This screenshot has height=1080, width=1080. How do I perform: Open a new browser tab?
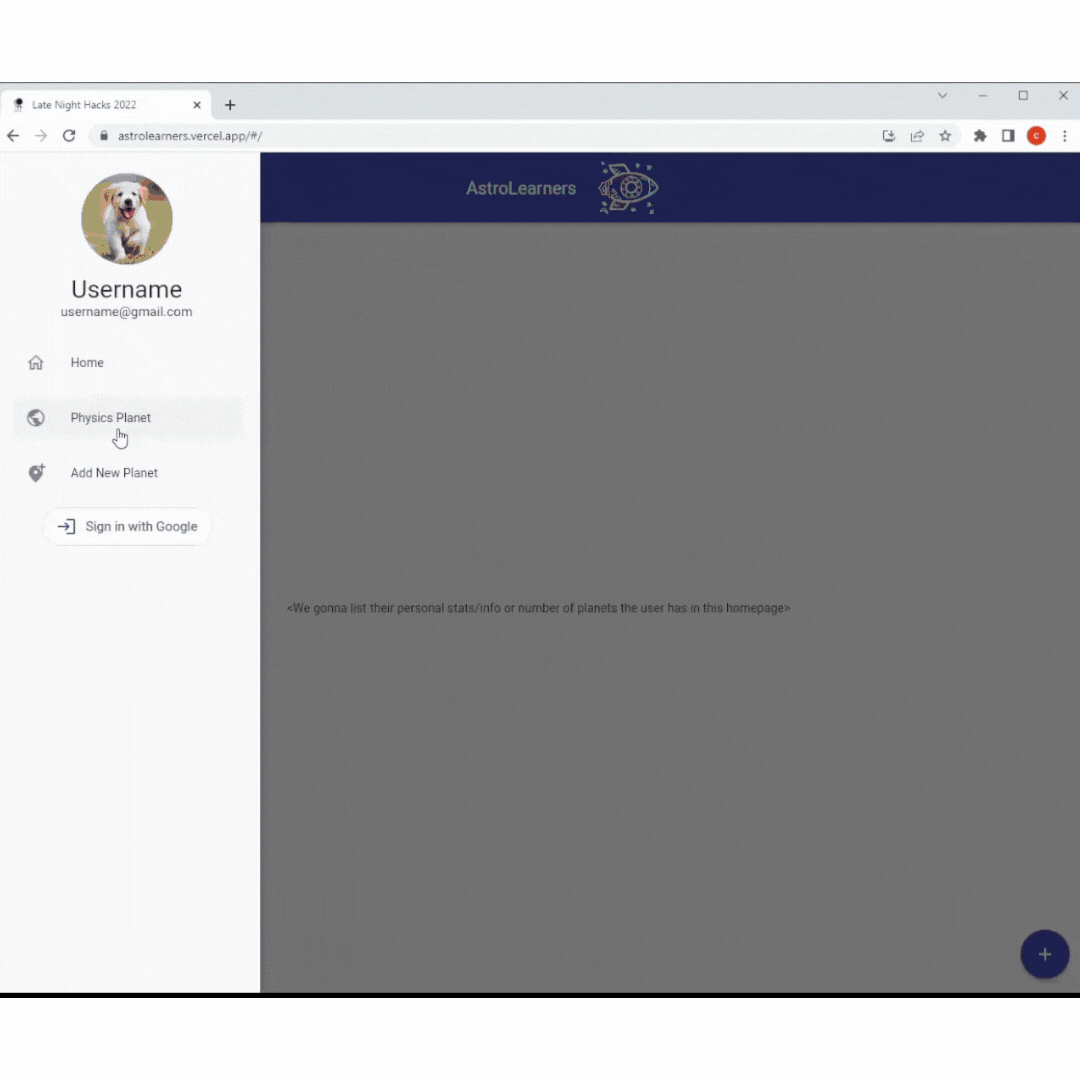point(230,105)
